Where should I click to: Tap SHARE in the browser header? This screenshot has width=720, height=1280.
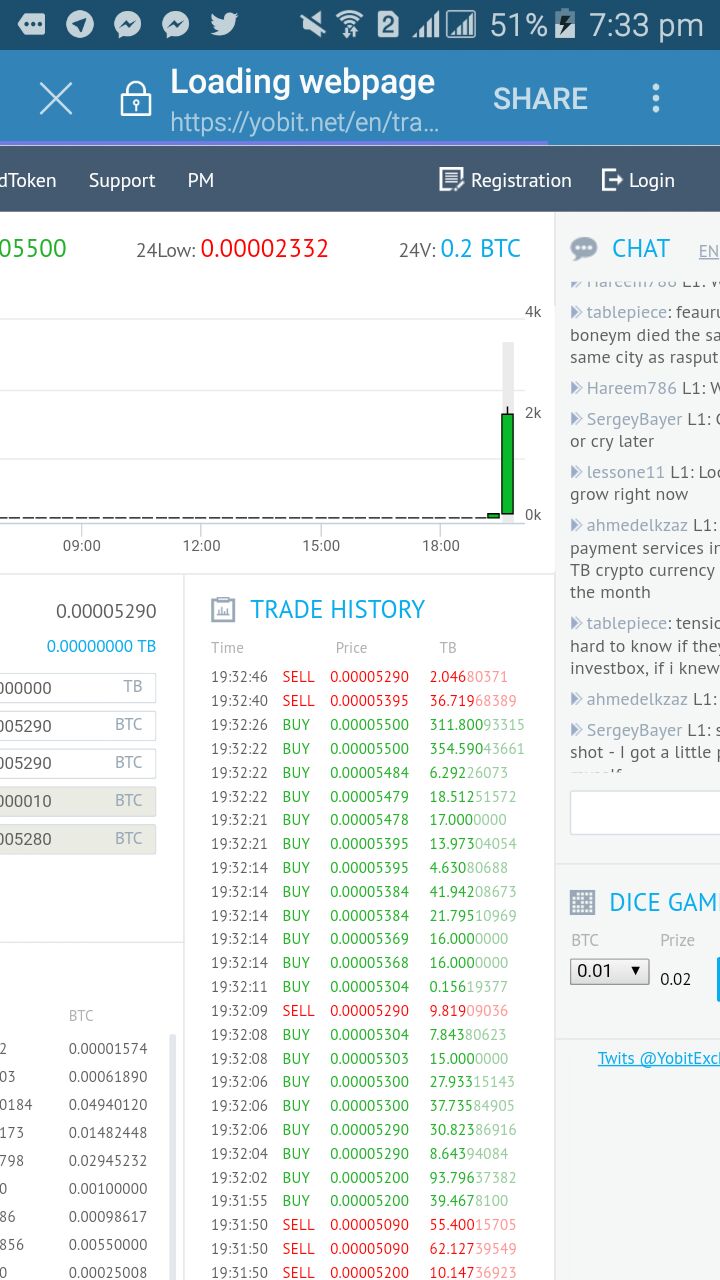pos(540,98)
